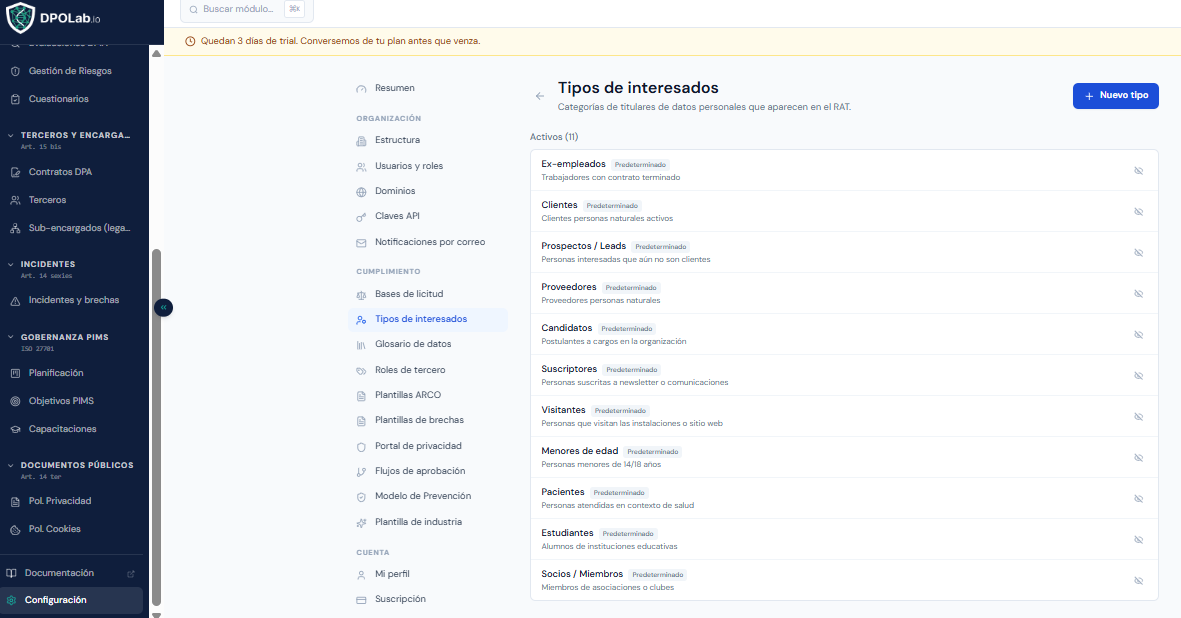Open Modelo de Prevención settings

point(428,496)
